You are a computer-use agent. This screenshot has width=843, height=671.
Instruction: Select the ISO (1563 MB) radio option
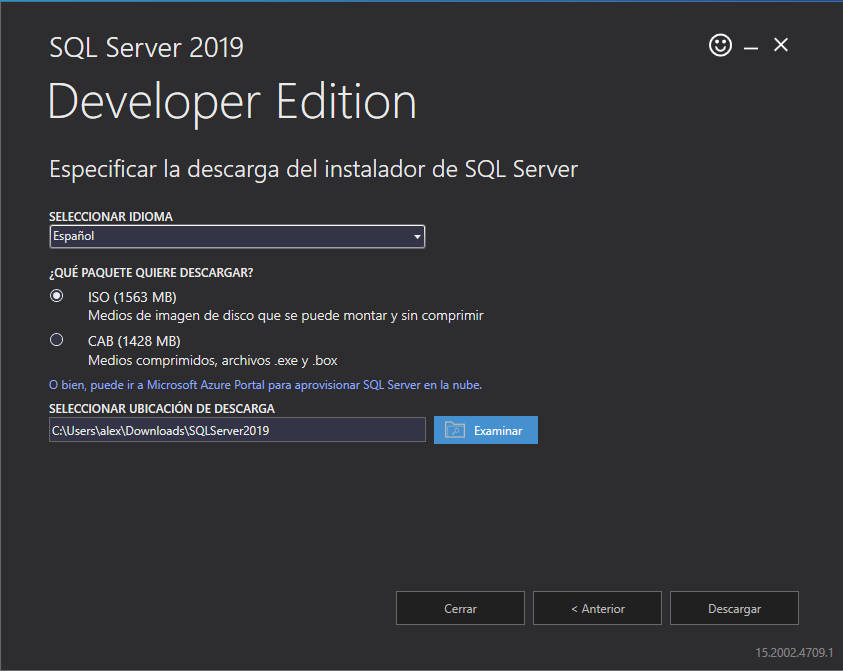point(56,296)
